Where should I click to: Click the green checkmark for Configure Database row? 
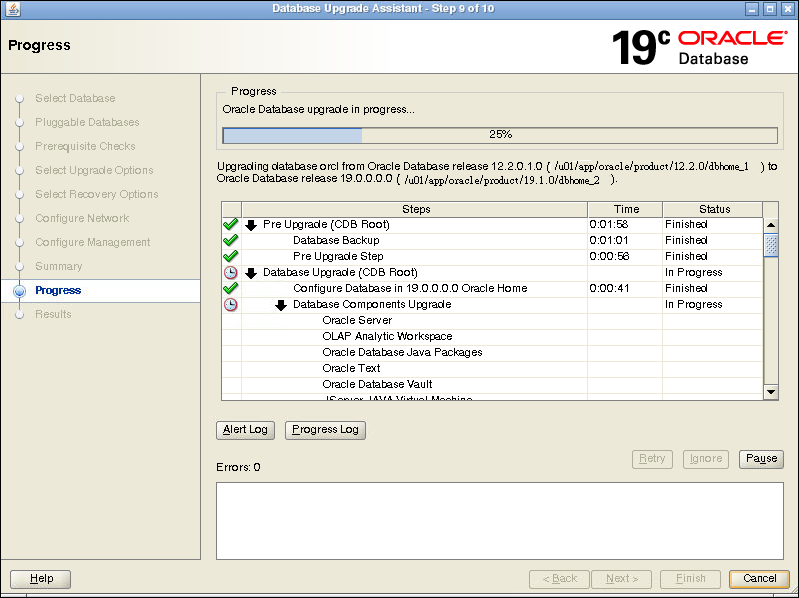coord(230,289)
